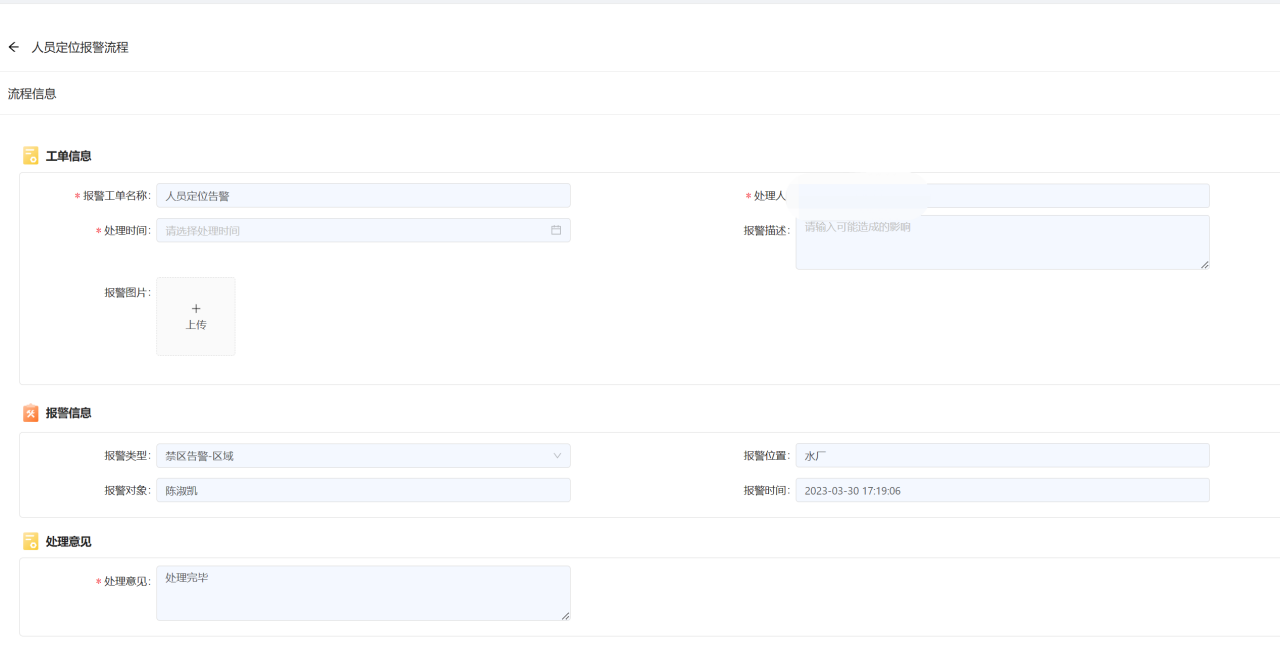Viewport: 1280px width, 652px height.
Task: Click the 人员定位报警流程 page title
Action: (80, 47)
